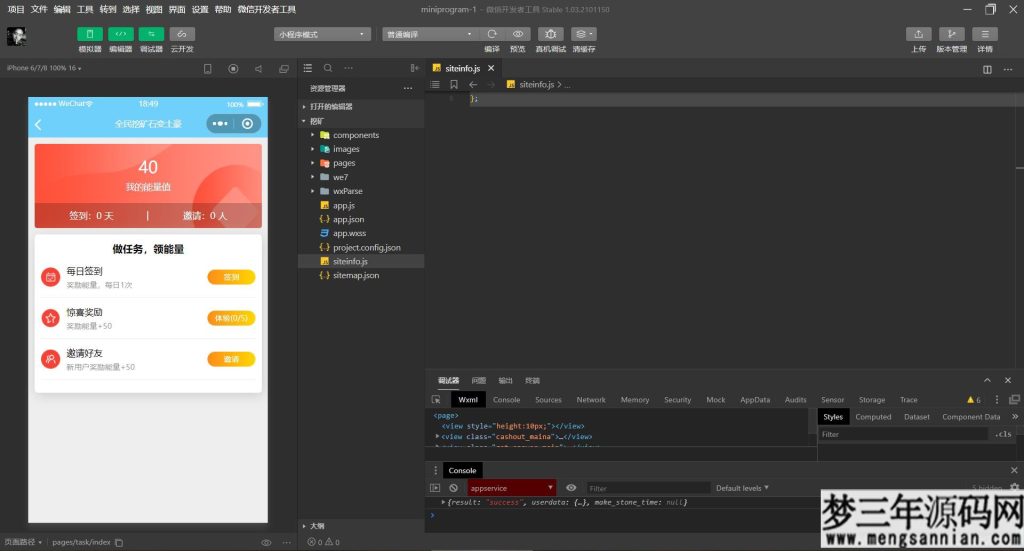Click the split editor icon
The height and width of the screenshot is (551, 1024).
(x=987, y=69)
